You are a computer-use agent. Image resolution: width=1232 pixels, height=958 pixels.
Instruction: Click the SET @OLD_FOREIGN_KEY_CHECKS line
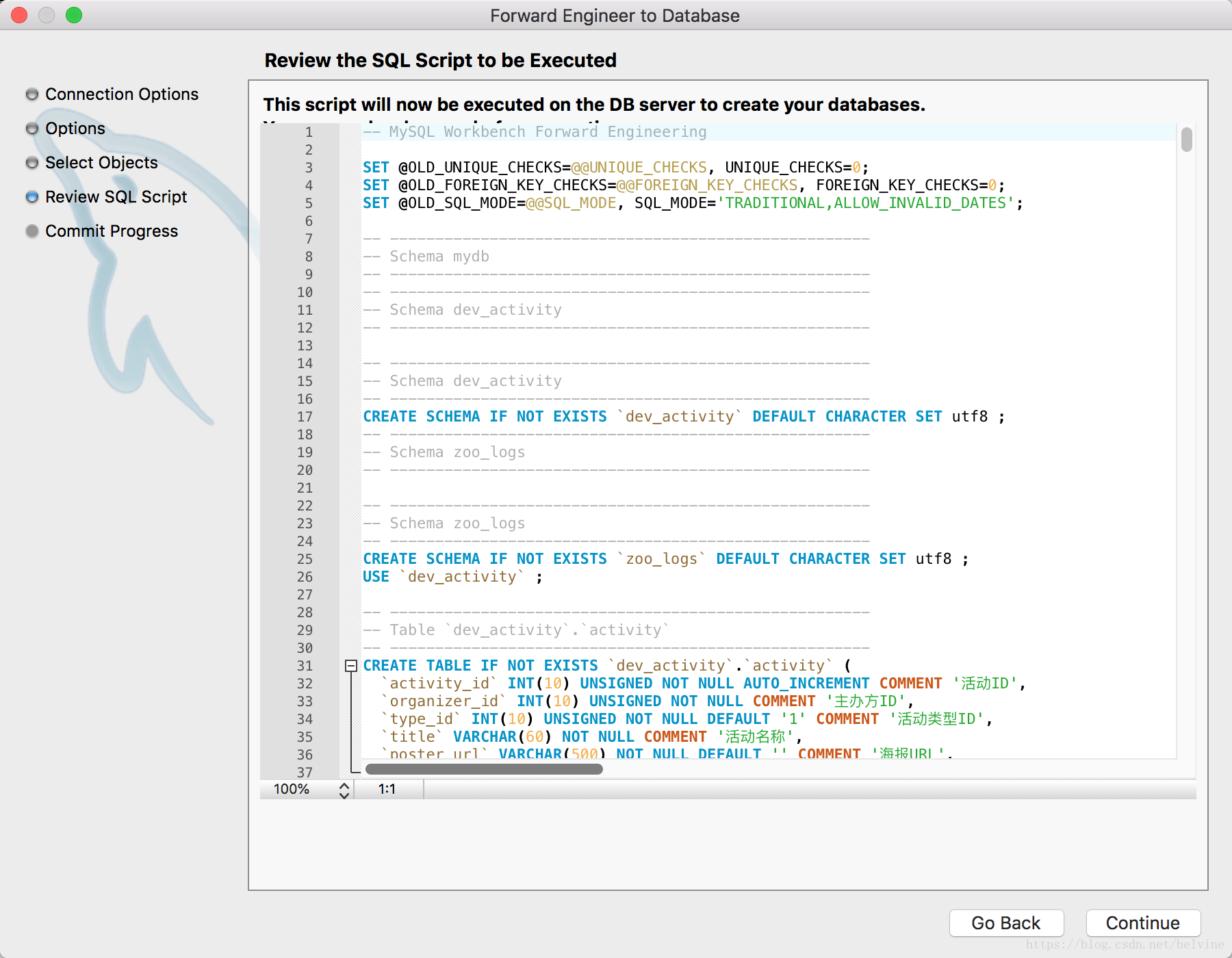684,185
